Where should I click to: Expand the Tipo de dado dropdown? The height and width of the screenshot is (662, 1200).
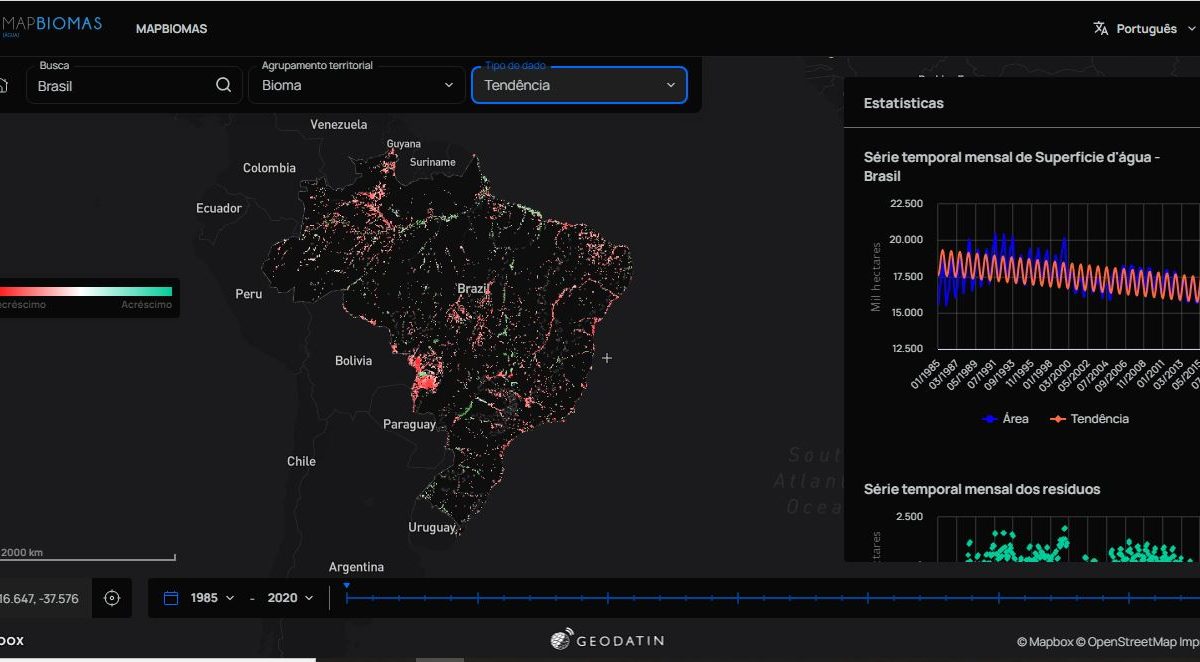(x=579, y=85)
